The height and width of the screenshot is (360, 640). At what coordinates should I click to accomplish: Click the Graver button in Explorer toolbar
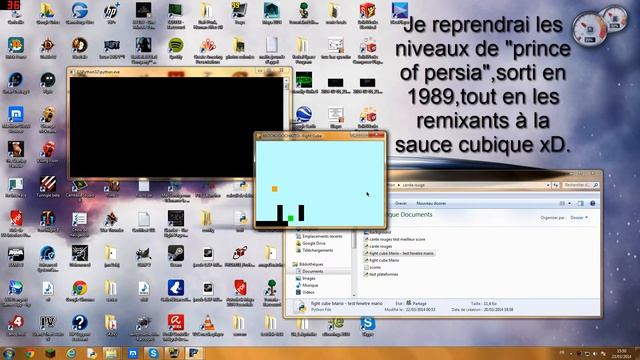click(x=401, y=203)
